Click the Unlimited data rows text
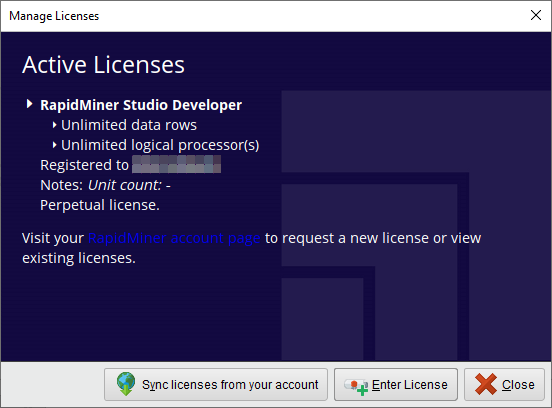This screenshot has height=408, width=552. click(129, 125)
